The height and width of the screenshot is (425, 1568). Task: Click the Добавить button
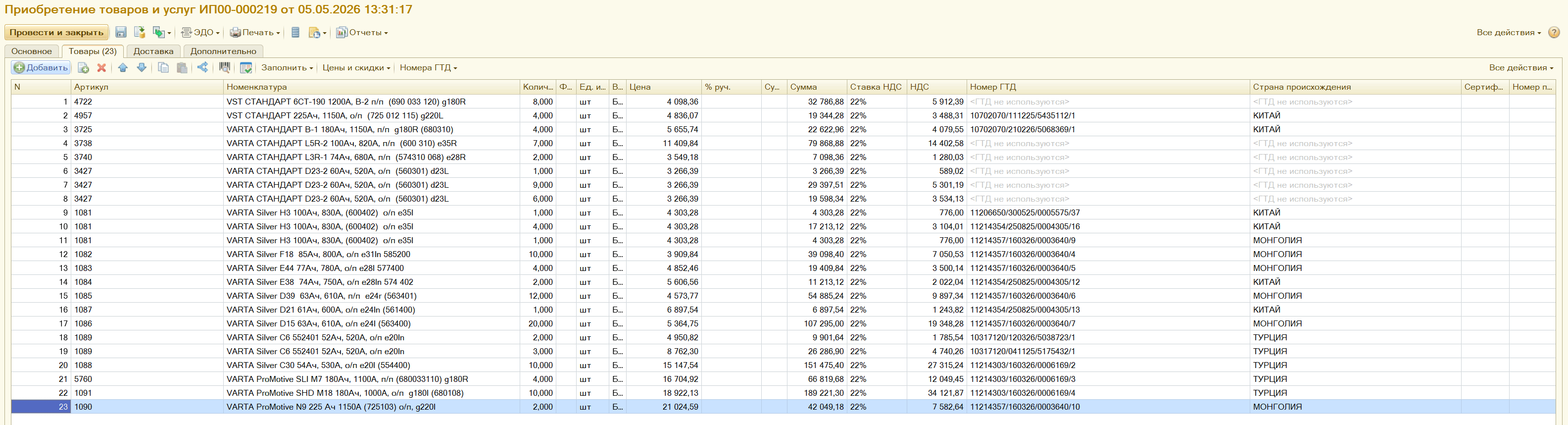41,67
